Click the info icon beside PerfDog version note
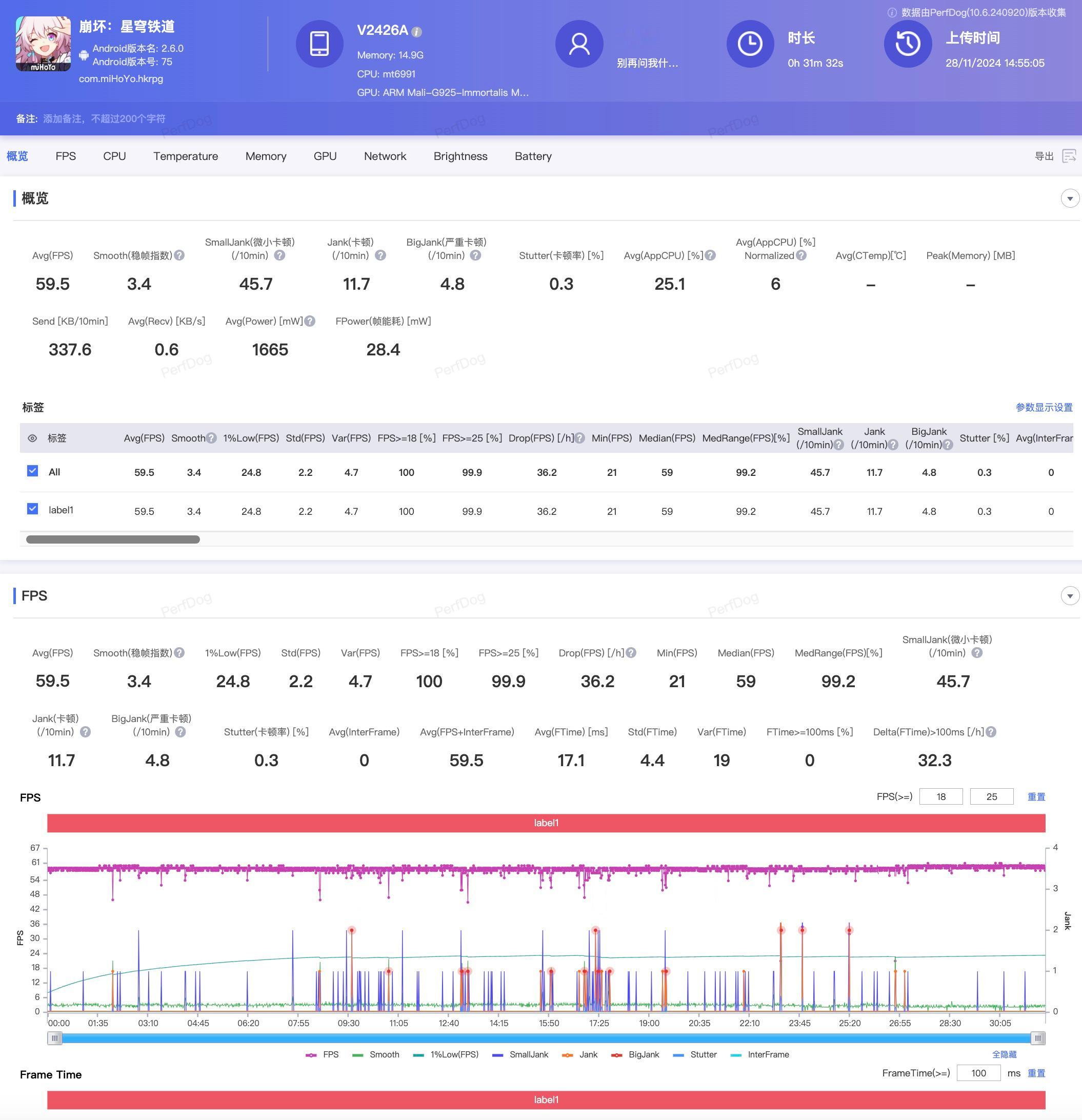The image size is (1082, 1120). tap(892, 13)
